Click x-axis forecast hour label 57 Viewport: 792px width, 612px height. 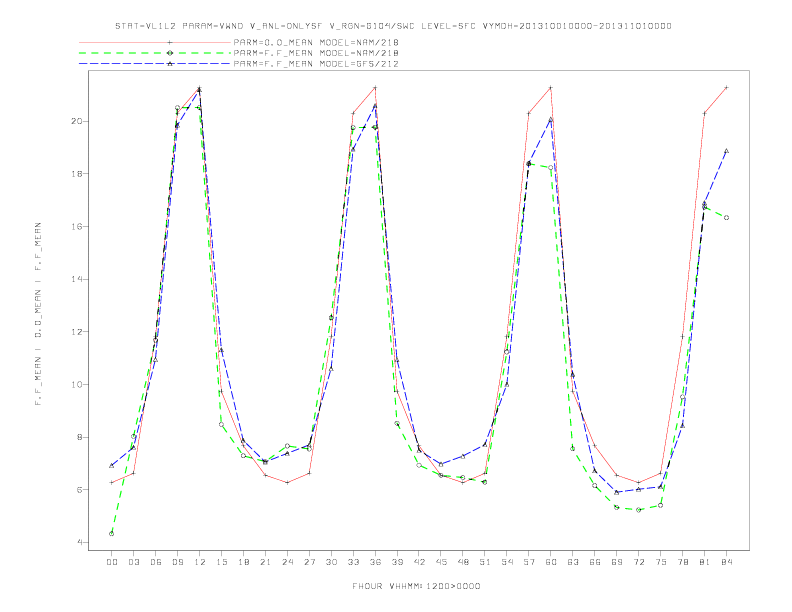click(529, 562)
